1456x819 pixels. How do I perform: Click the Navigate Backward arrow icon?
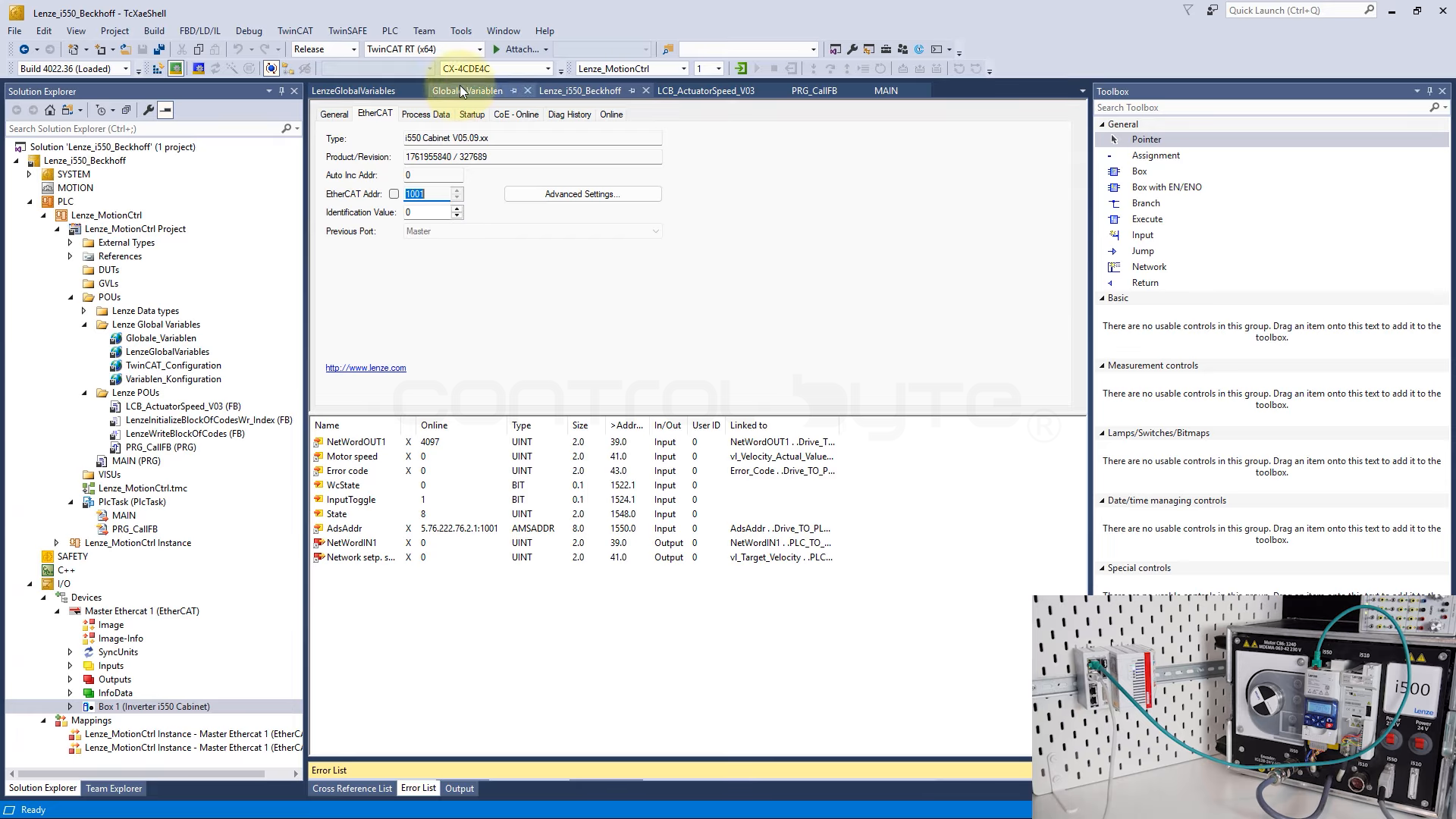coord(24,49)
